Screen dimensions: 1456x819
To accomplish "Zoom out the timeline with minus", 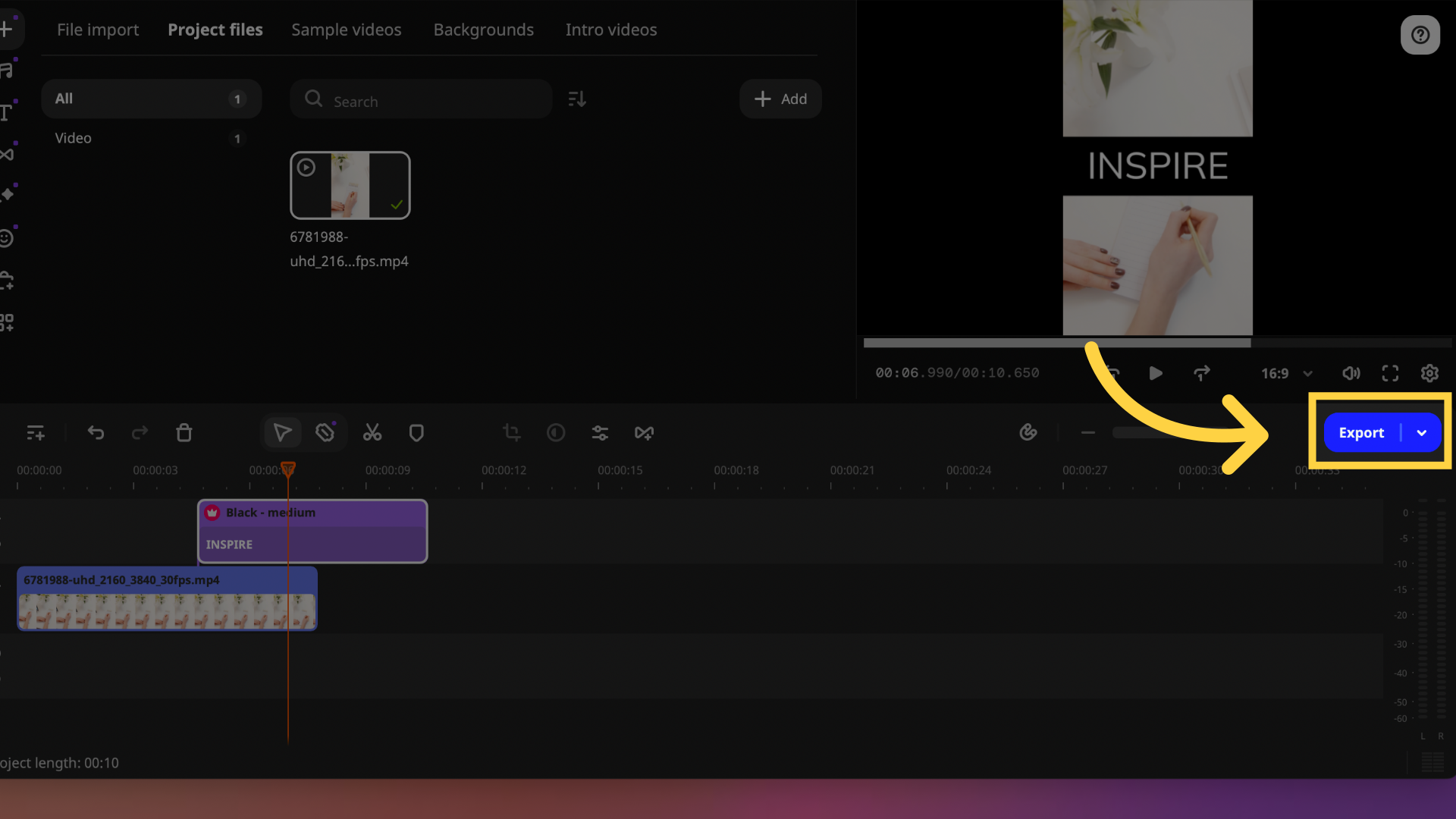I will (1088, 432).
